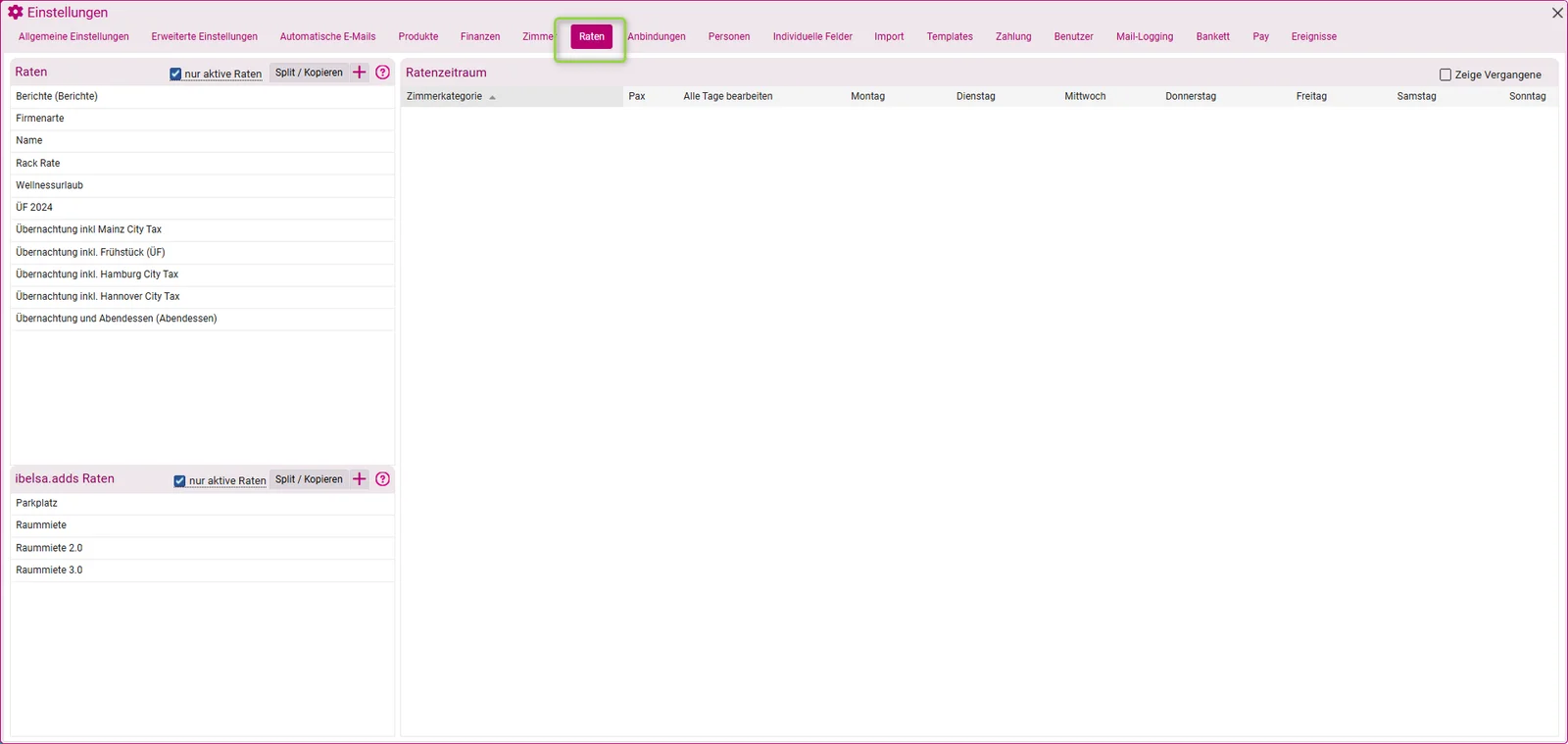The width and height of the screenshot is (1568, 744).
Task: Select the 'Parkplatz' add-on rate
Action: [203, 503]
